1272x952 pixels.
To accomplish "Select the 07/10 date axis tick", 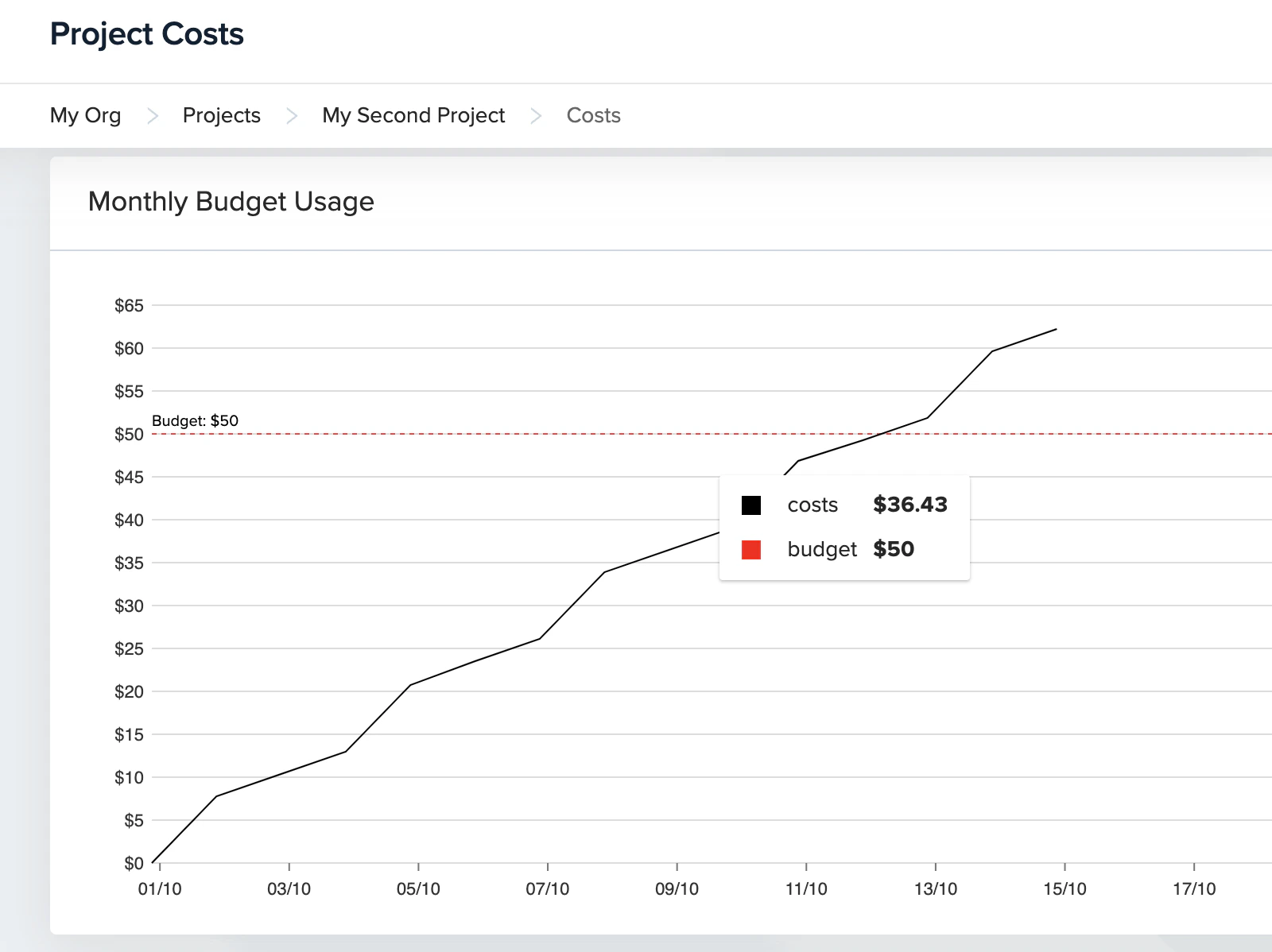I will [548, 888].
